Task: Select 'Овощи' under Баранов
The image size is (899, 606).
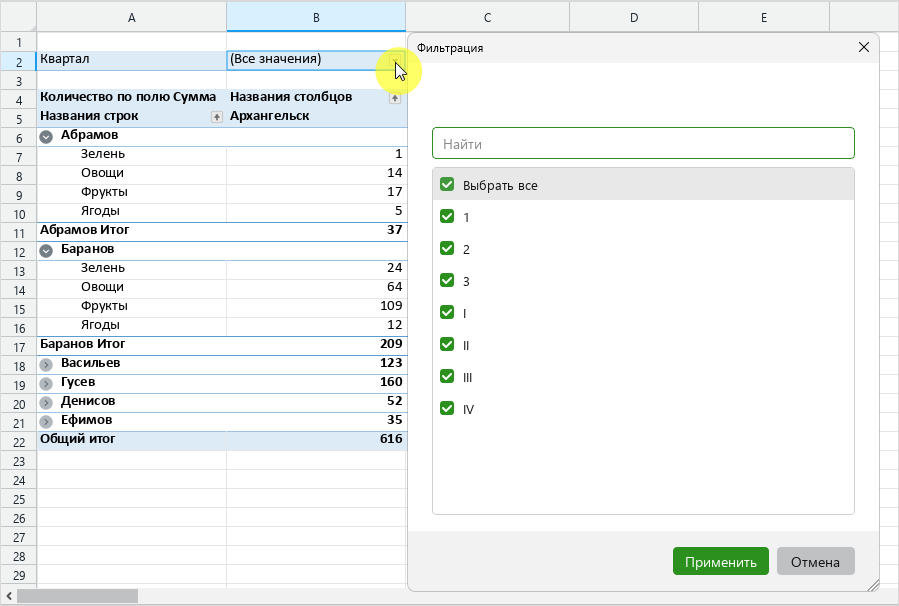Action: [132, 288]
